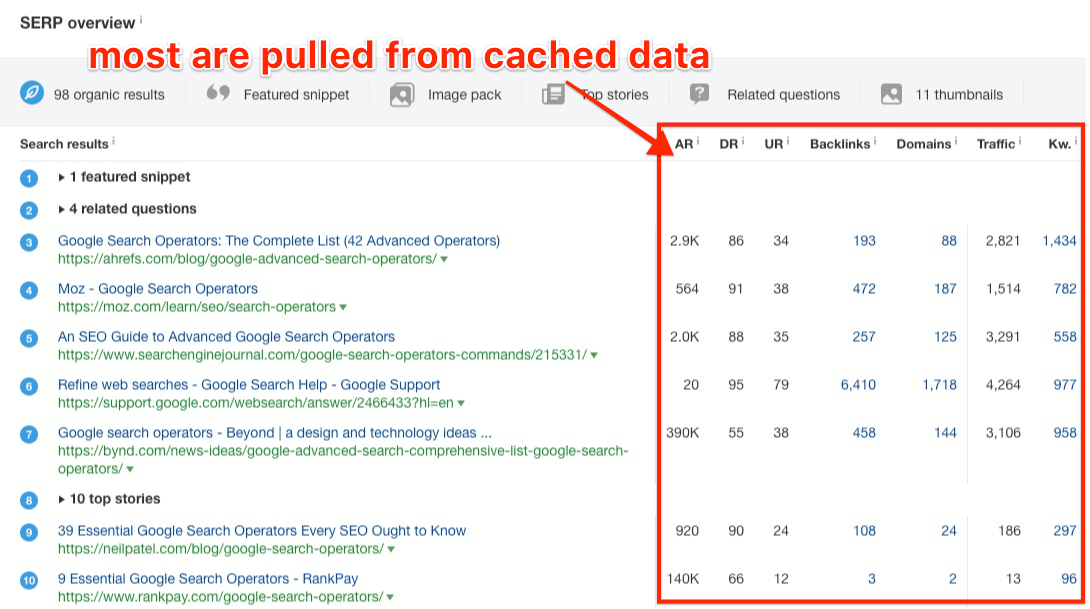Click the AR column header
Screen dimensions: 1090x609
684,144
